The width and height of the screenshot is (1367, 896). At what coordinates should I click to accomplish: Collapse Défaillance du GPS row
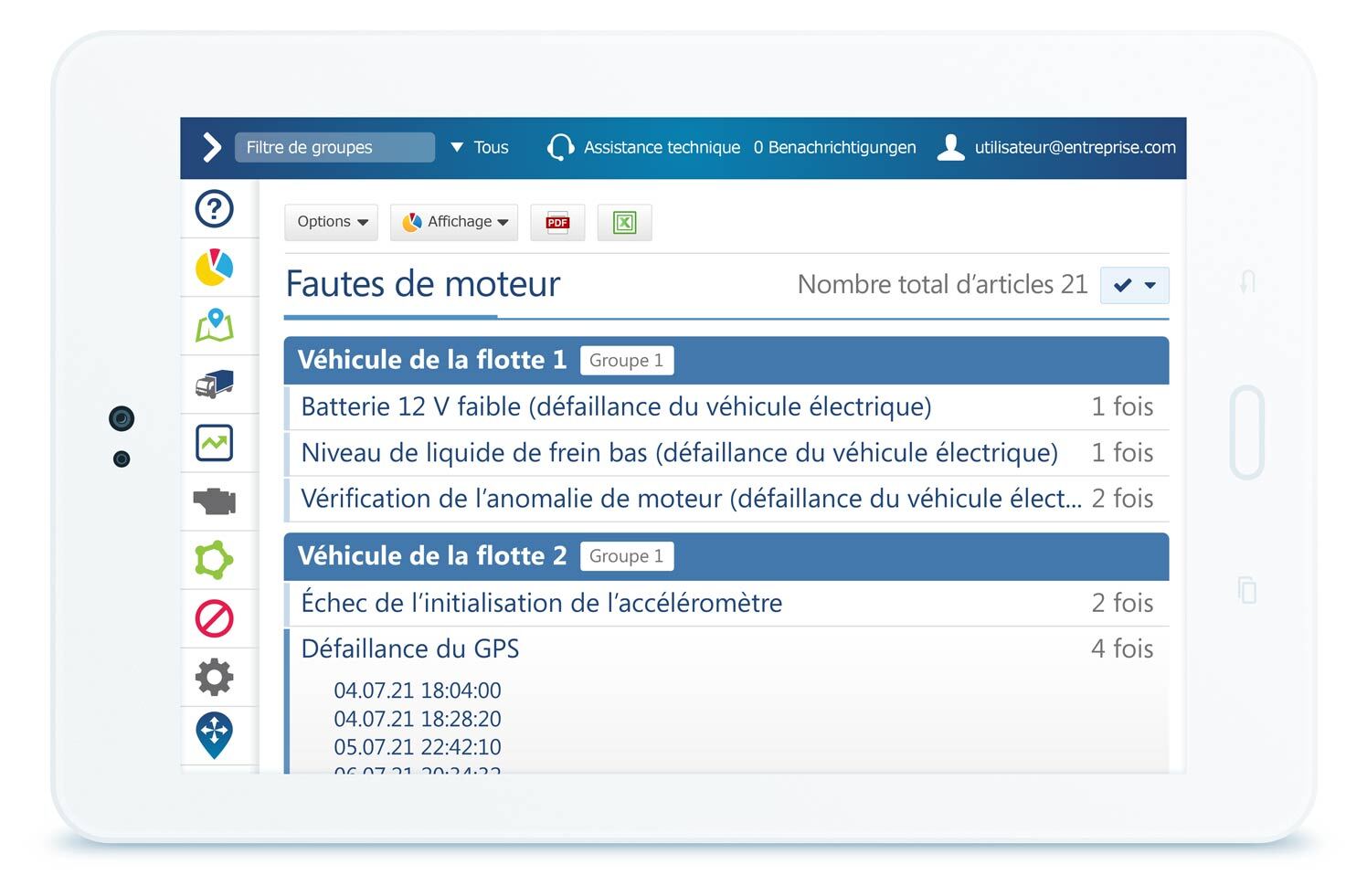(x=726, y=648)
